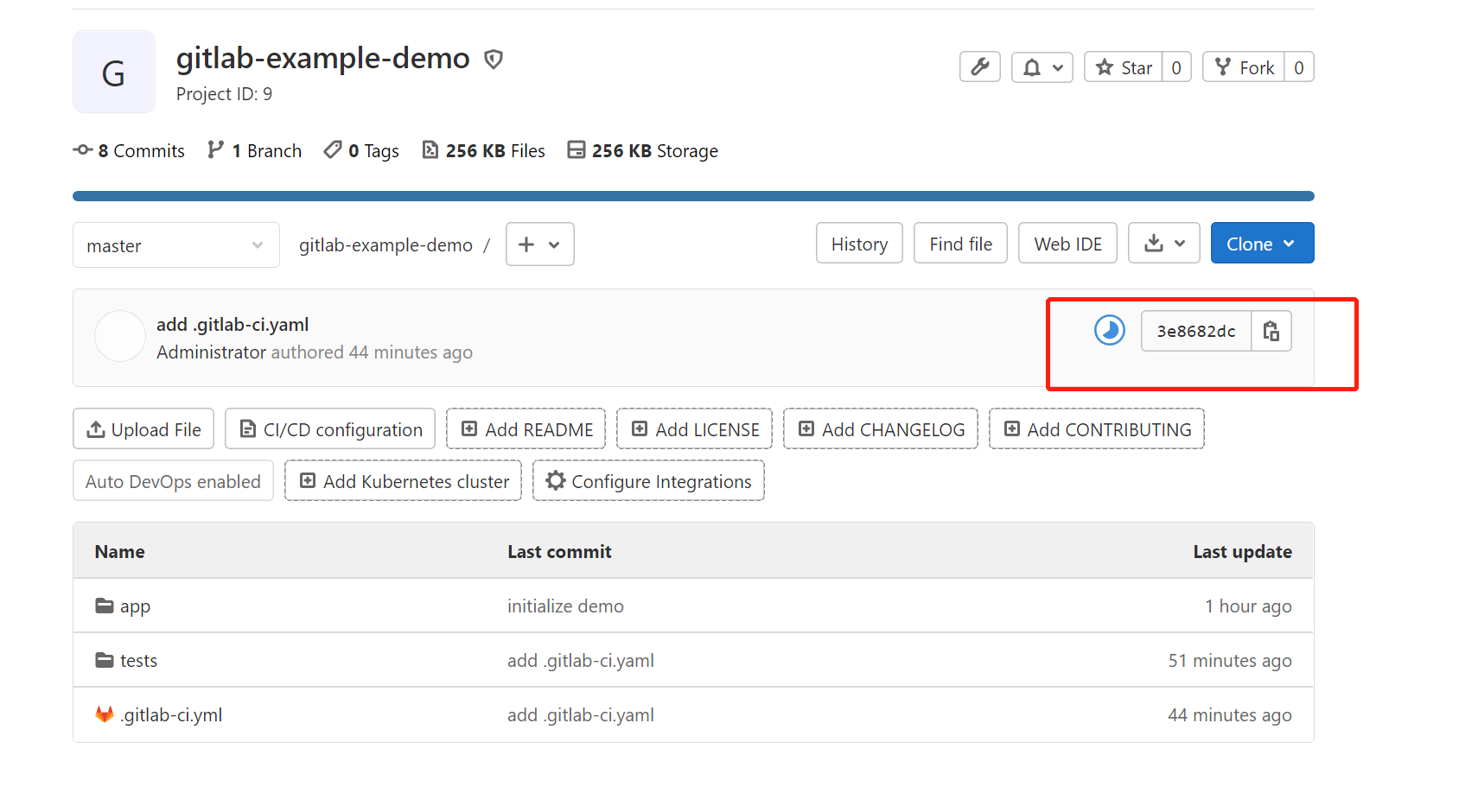The height and width of the screenshot is (812, 1478).
Task: Open the add .gitlab-ci.yaml commit title
Action: tap(233, 324)
